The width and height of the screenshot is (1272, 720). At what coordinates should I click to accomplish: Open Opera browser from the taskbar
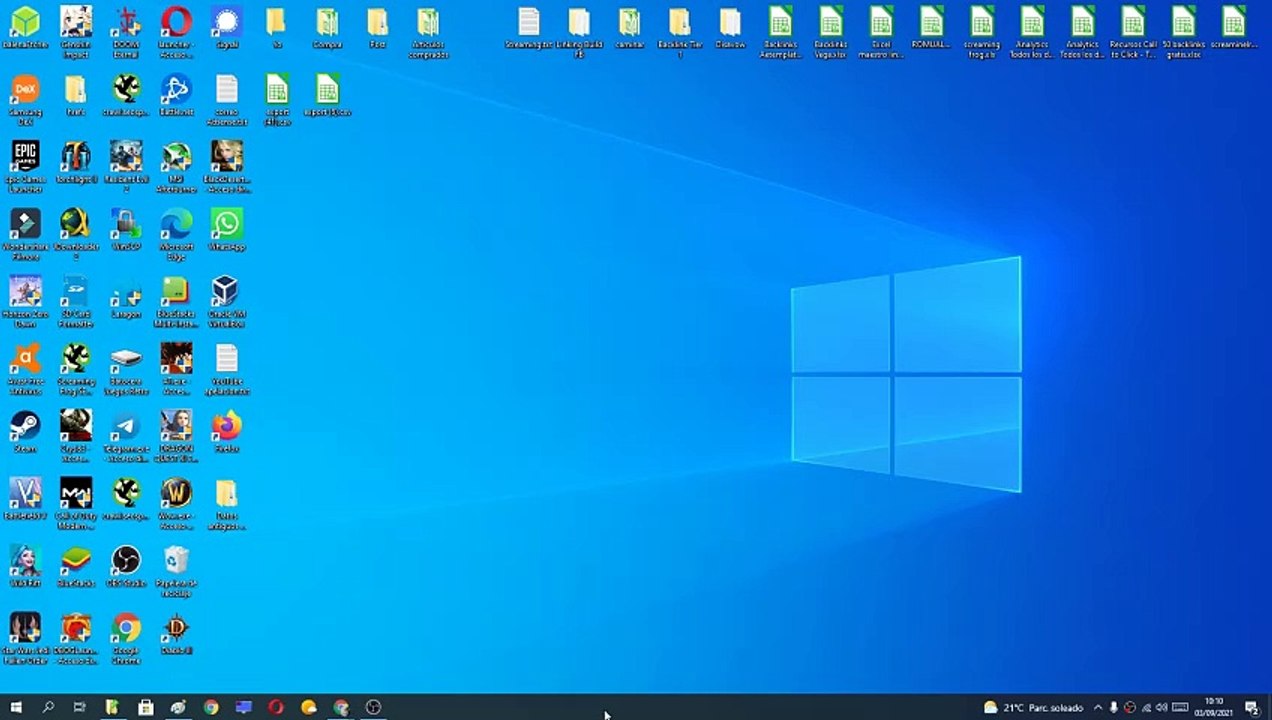coord(276,707)
